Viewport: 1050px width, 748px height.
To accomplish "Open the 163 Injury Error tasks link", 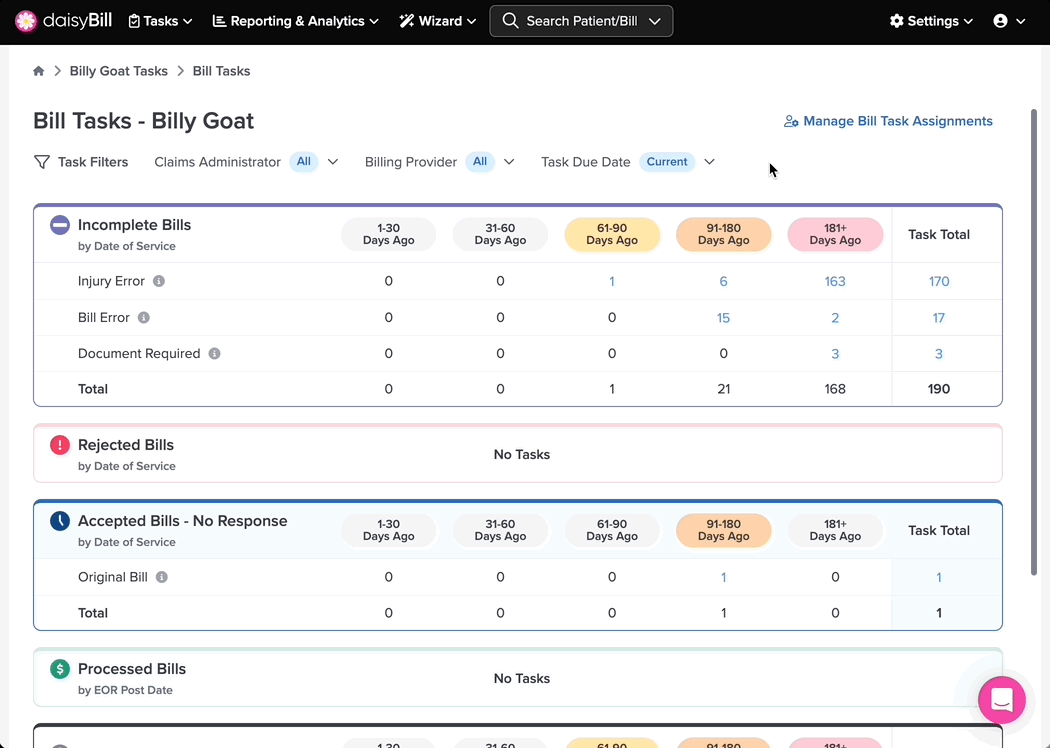I will 835,281.
